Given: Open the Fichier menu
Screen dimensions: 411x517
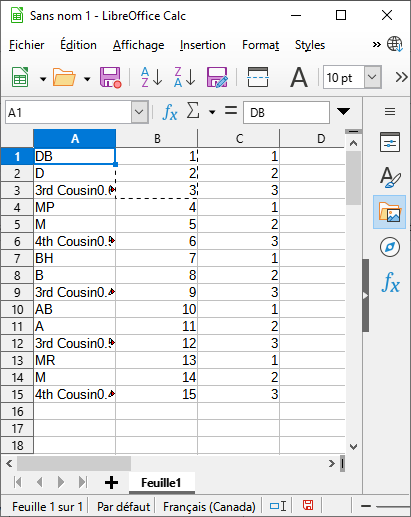Looking at the screenshot, I should coord(27,45).
